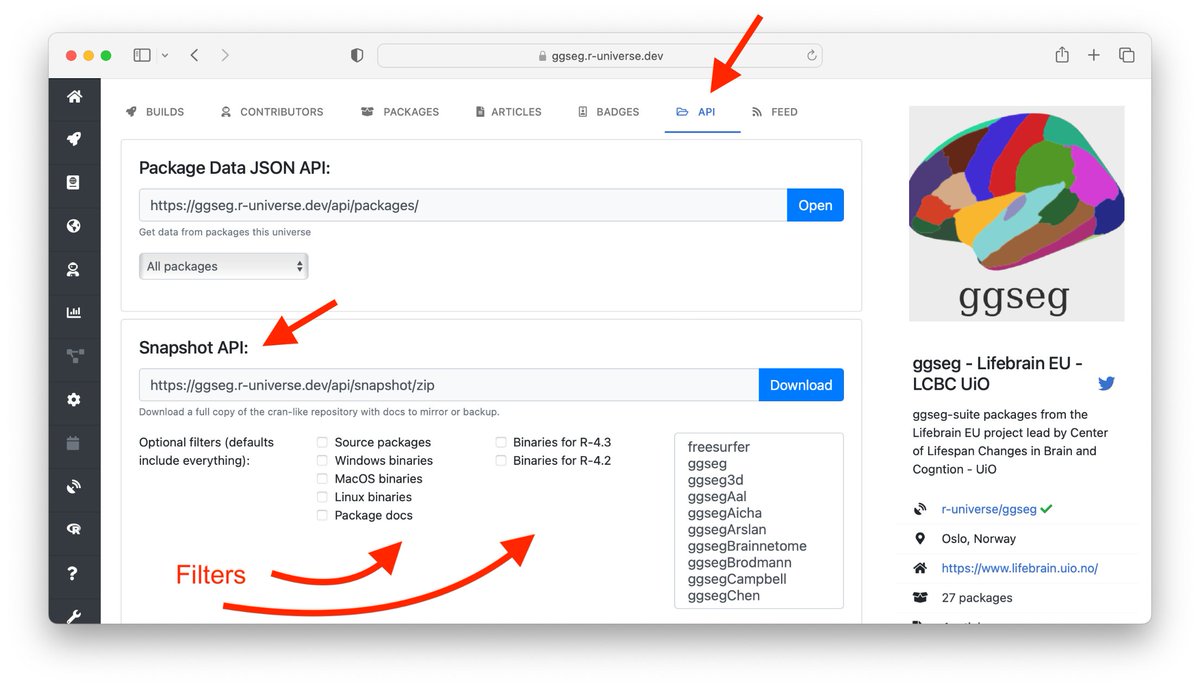Open the settings gear sidebar icon
Screen dimensions: 1200x688
point(74,400)
